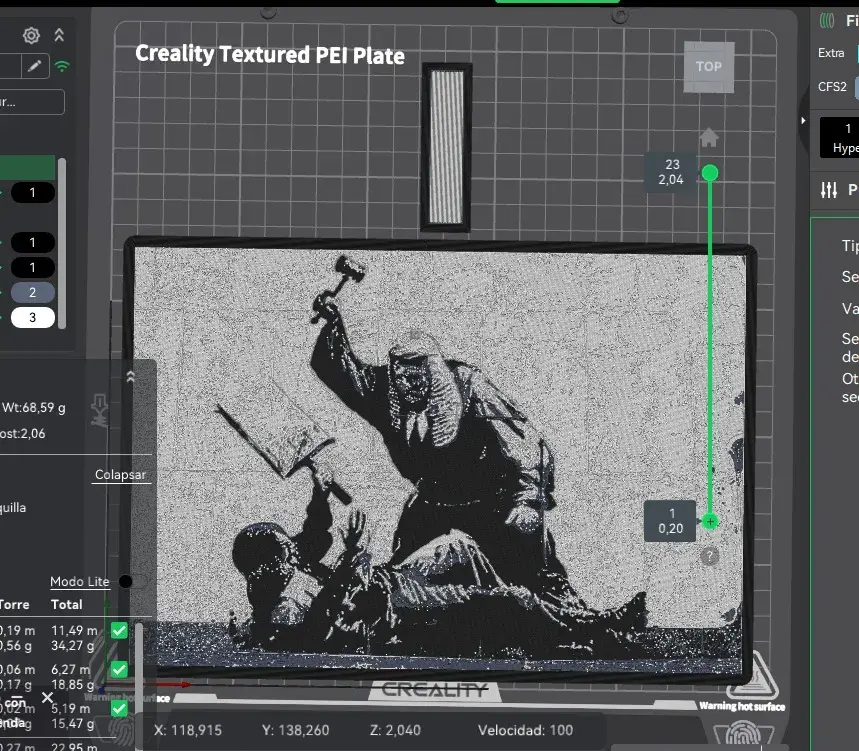Select the large lithophane picture model
This screenshot has height=751, width=859.
tap(440, 460)
